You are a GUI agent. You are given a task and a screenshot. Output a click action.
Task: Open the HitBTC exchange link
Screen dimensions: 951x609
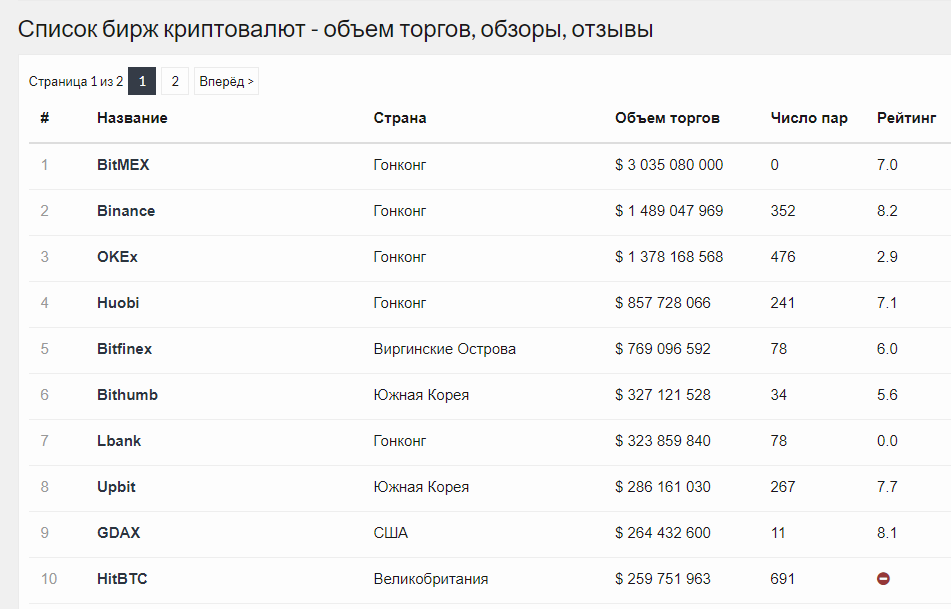(x=122, y=579)
